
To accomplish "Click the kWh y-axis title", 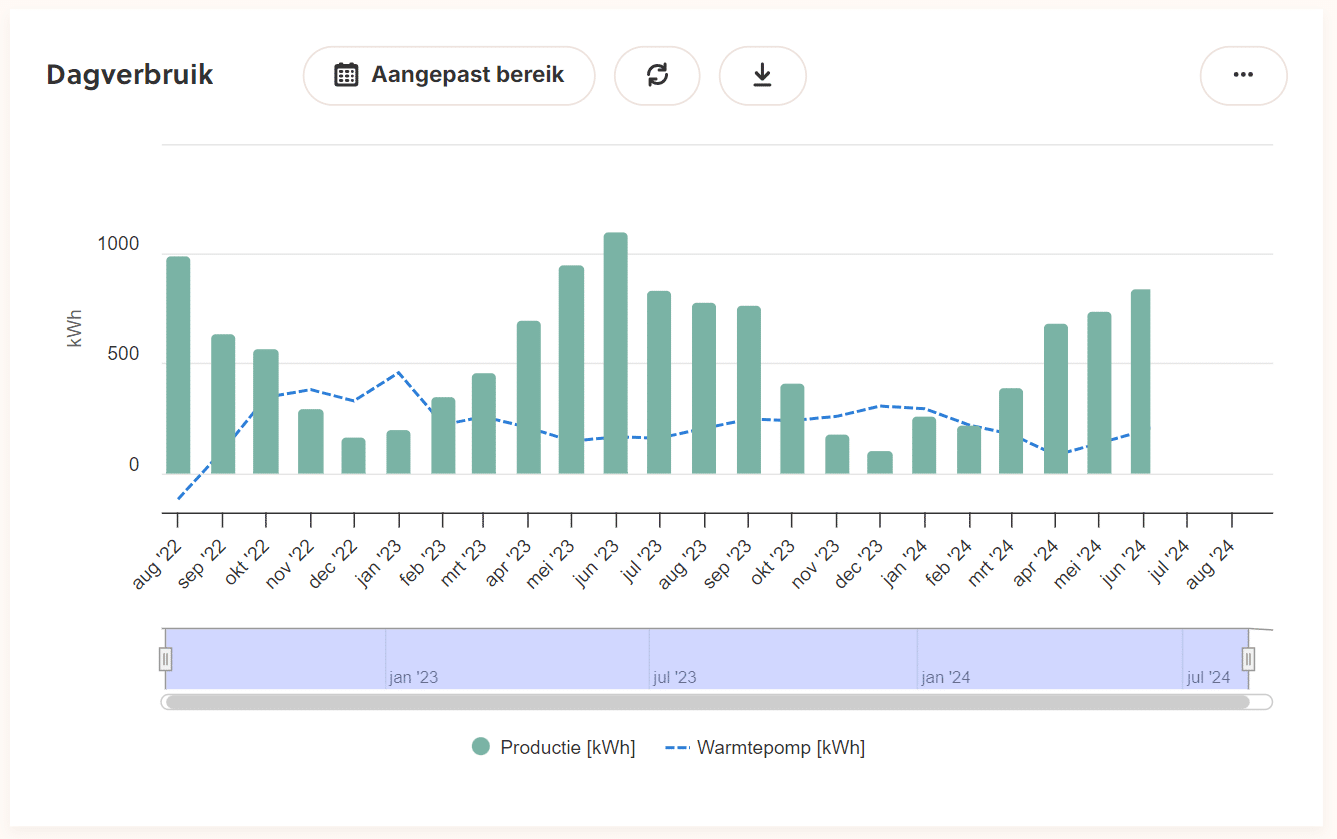I will pyautogui.click(x=74, y=328).
